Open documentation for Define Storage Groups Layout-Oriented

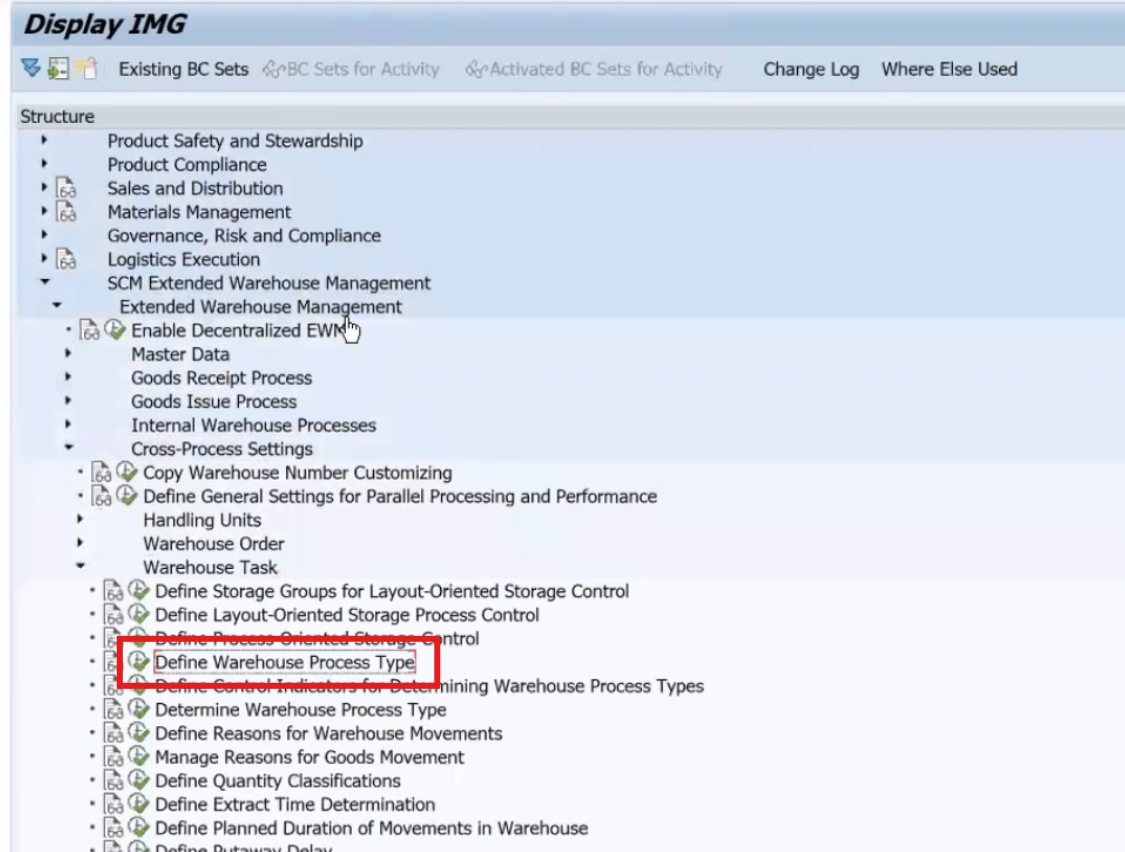click(x=113, y=591)
